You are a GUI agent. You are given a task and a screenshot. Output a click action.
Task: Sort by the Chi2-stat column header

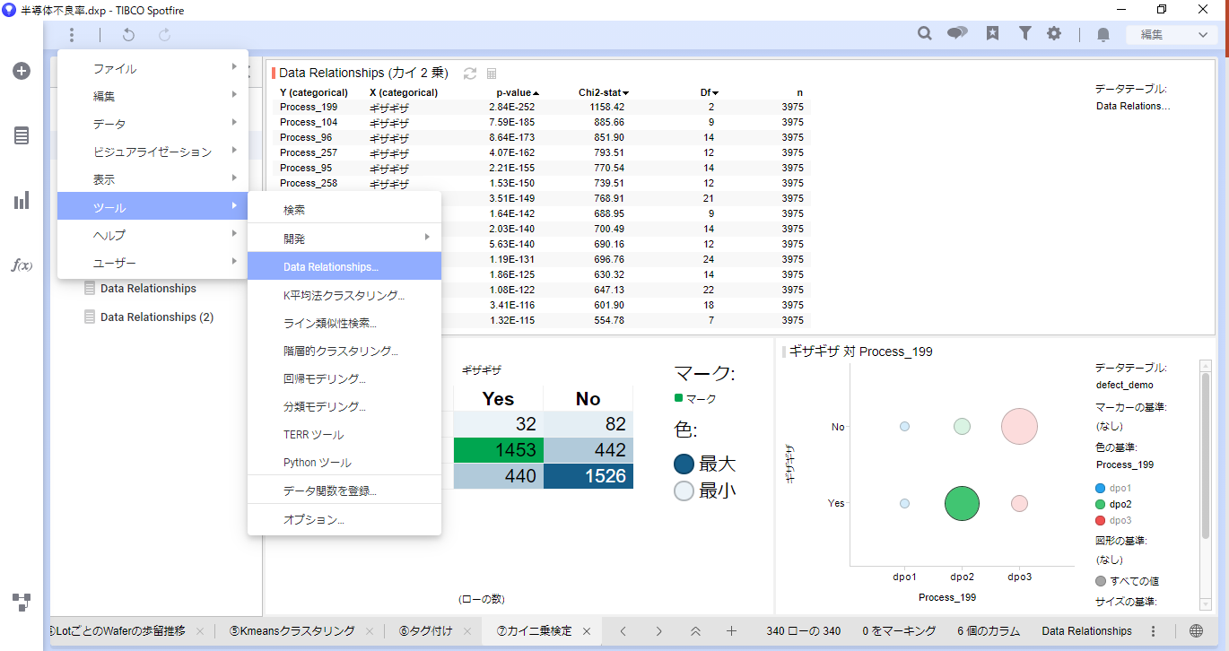(x=603, y=92)
